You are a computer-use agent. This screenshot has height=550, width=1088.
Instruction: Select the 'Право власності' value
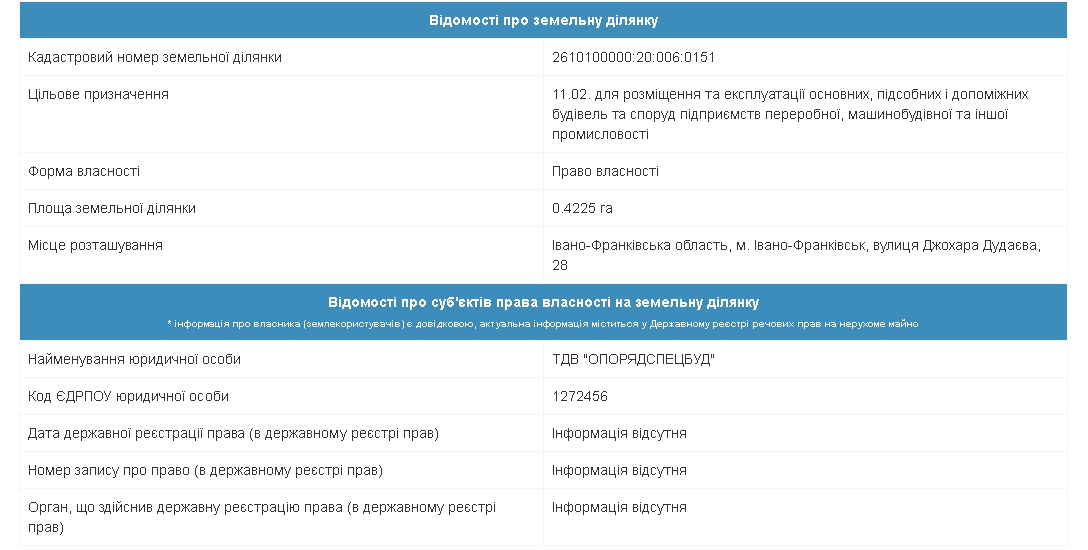[x=605, y=171]
